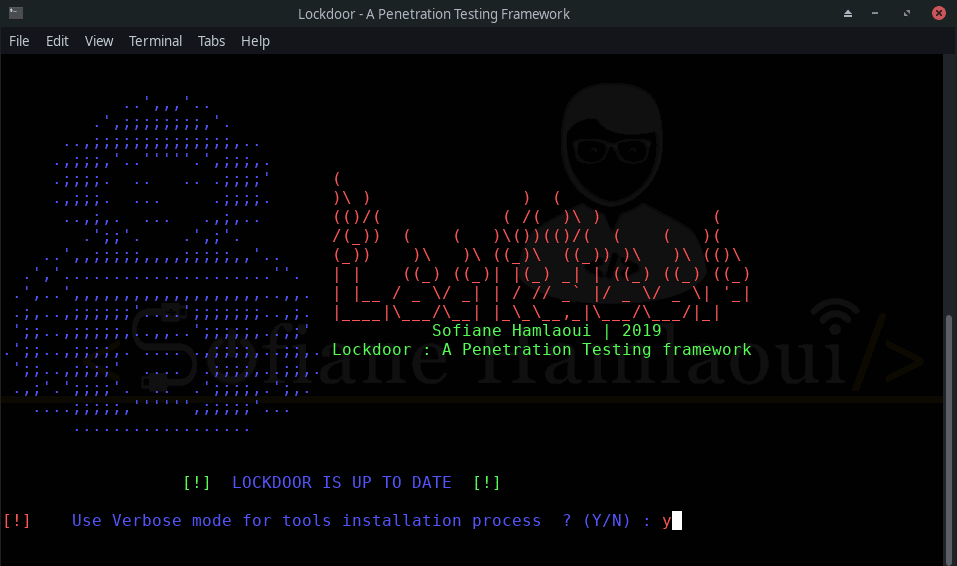Click the blue ASCII art padlock graphic
The image size is (957, 566).
162,264
